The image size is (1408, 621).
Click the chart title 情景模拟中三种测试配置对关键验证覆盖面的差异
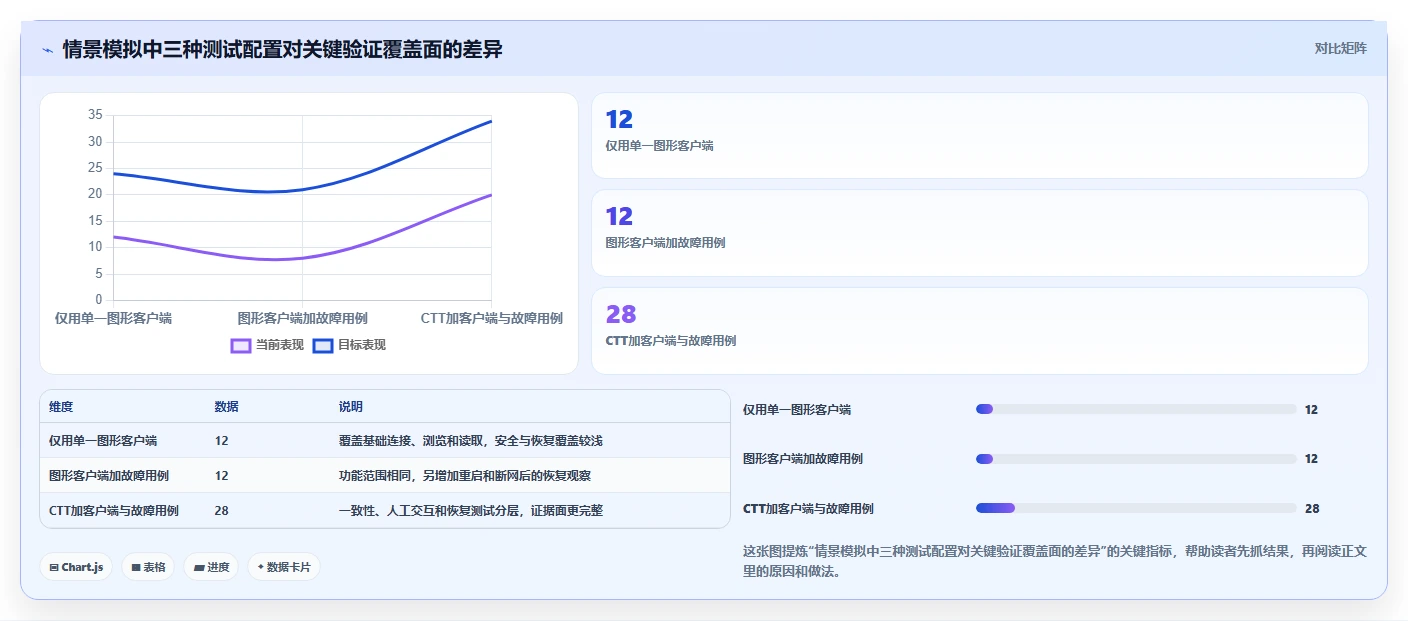pos(282,49)
